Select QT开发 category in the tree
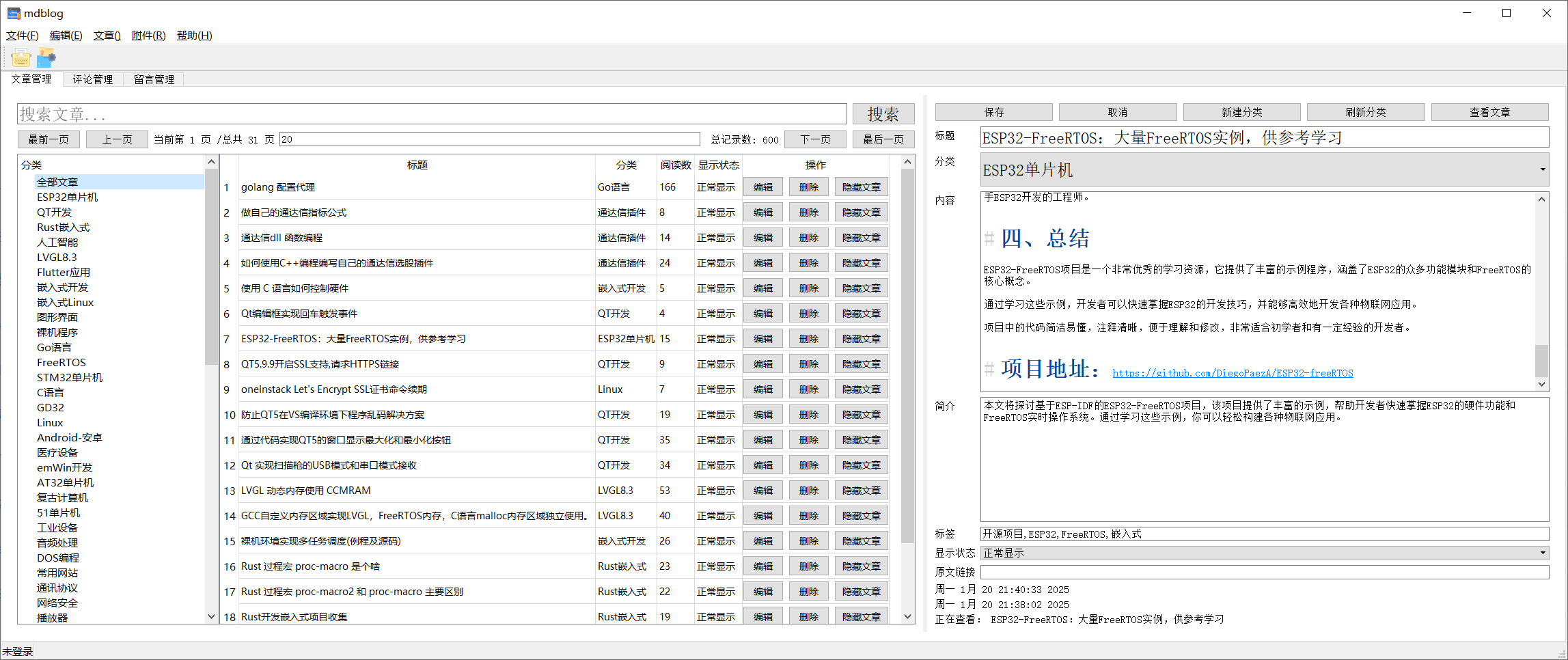The height and width of the screenshot is (660, 1568). (x=54, y=212)
